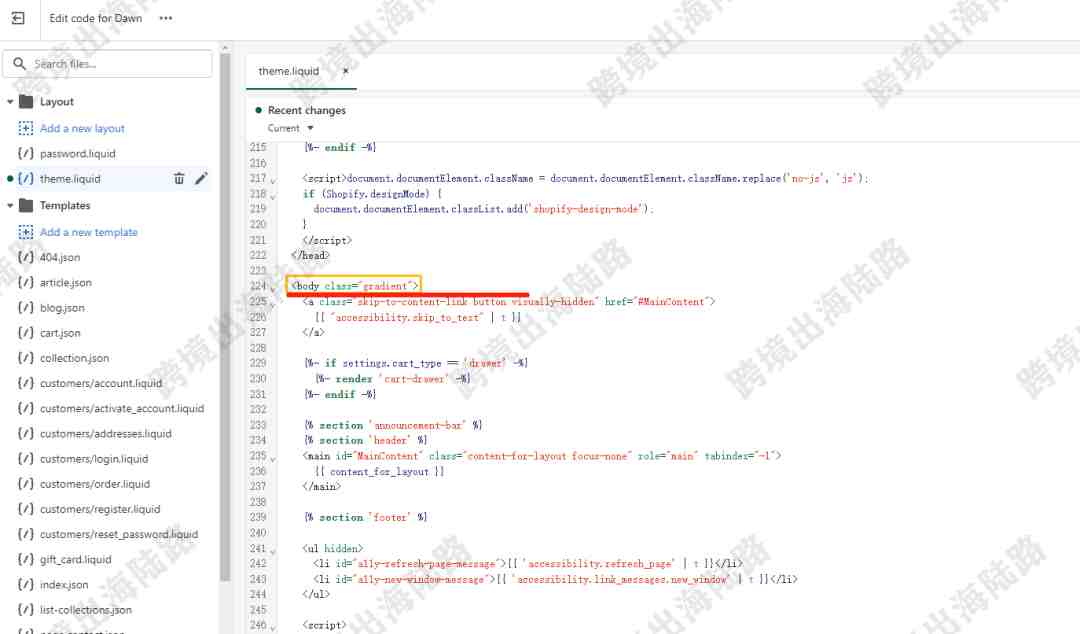Open customers/account.liquid file

point(101,383)
